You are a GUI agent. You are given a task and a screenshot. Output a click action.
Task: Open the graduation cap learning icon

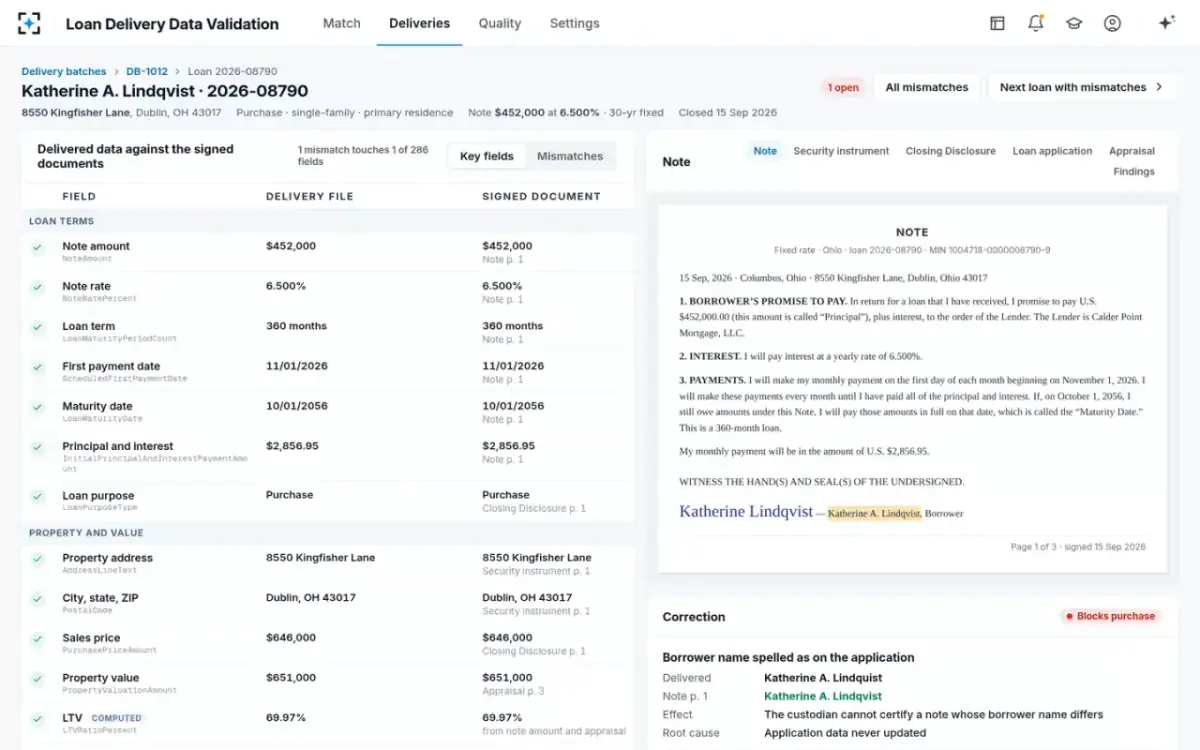pos(1074,23)
